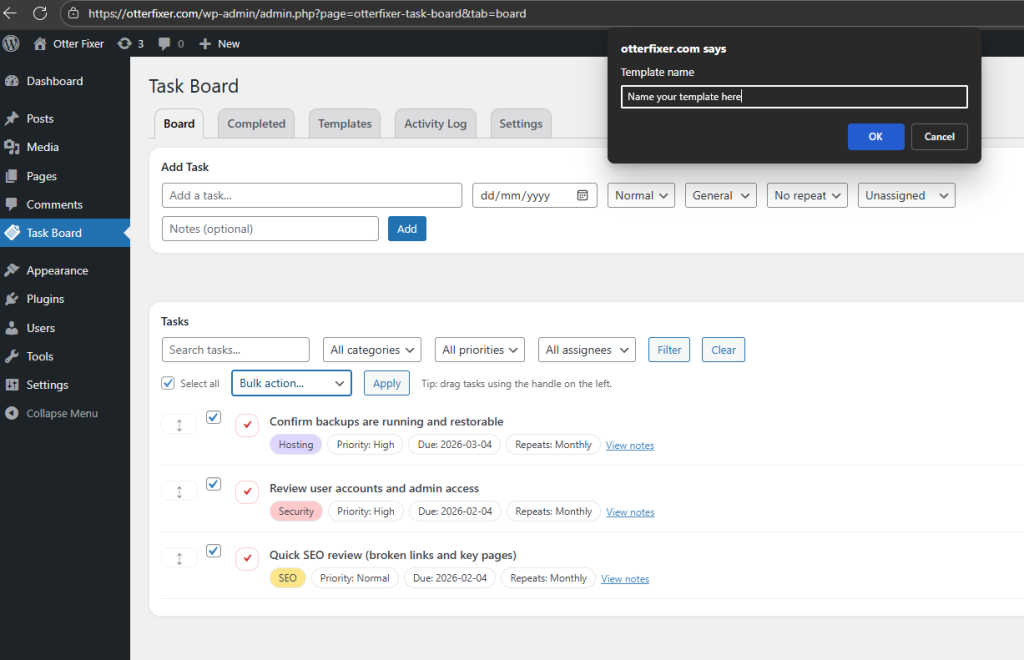Click the Template name input field
Viewport: 1024px width, 660px height.
click(x=793, y=97)
